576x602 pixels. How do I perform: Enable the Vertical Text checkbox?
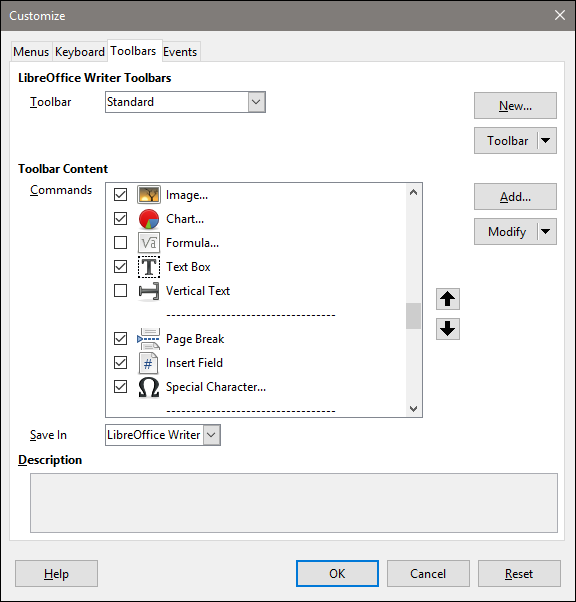point(121,291)
